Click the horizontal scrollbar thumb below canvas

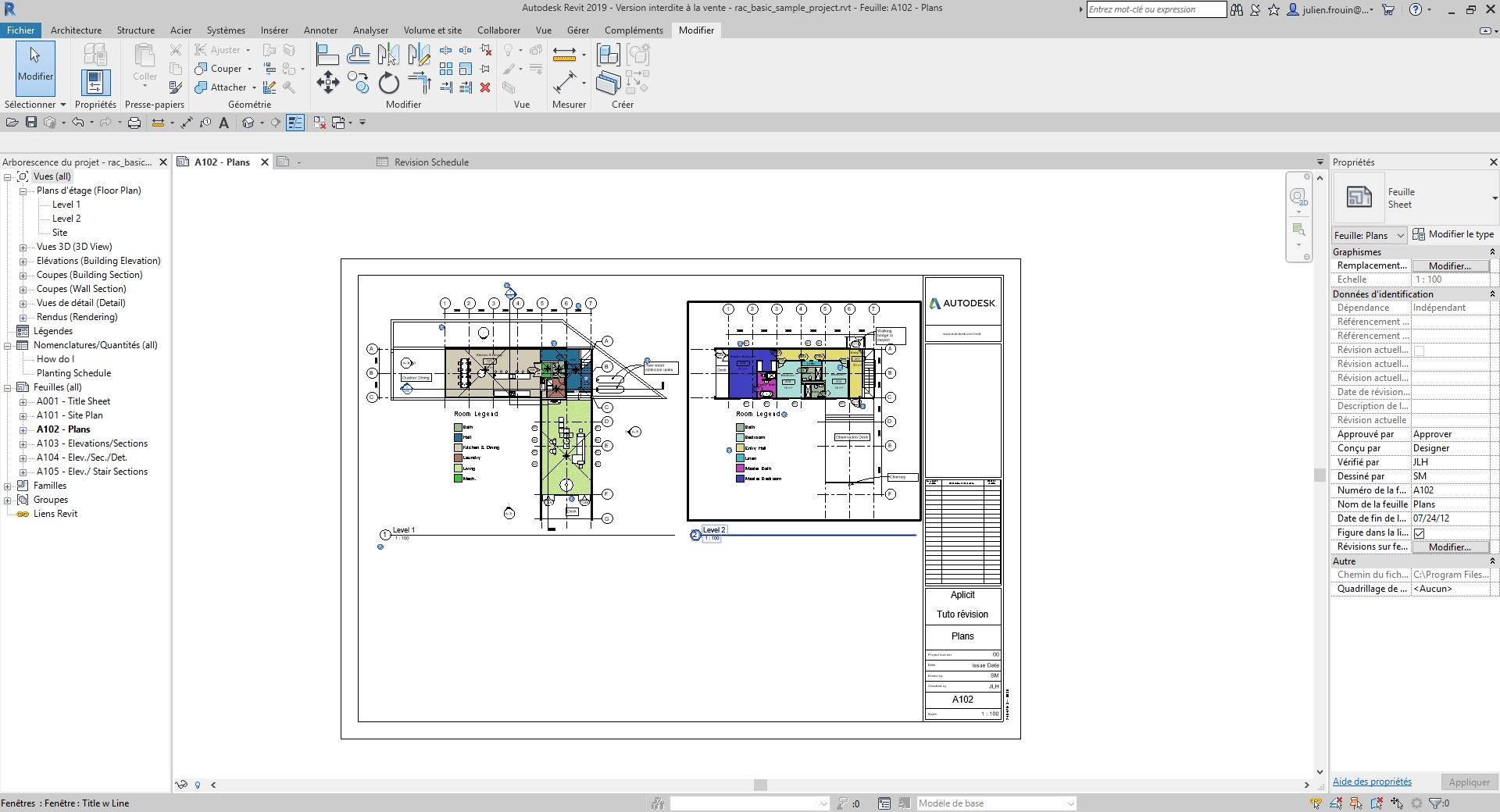click(760, 785)
